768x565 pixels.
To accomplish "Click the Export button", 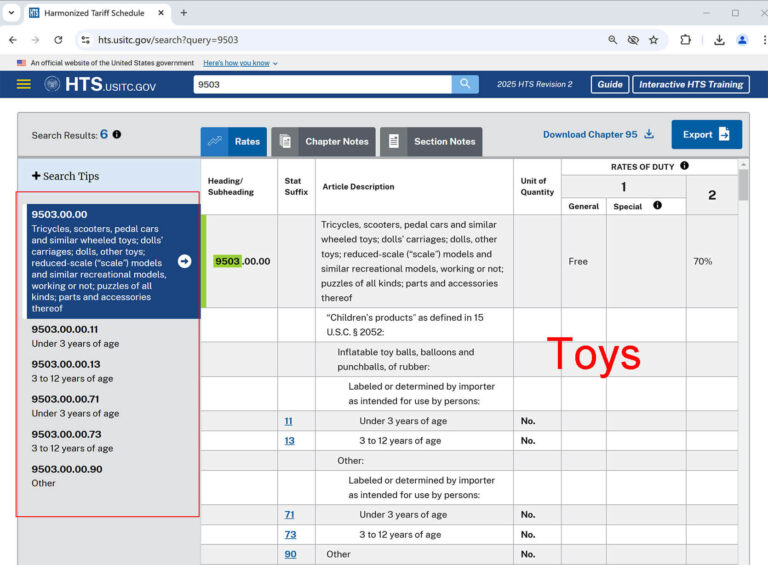I will [706, 134].
